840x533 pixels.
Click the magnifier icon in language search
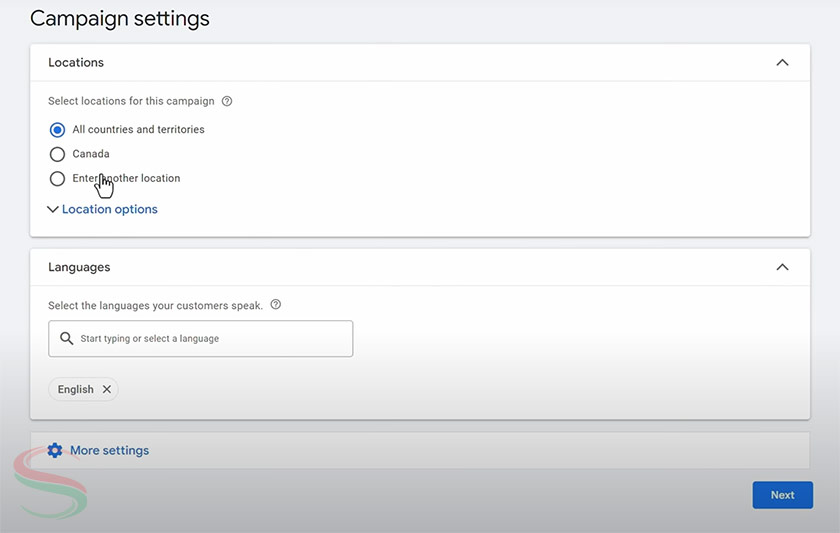click(x=67, y=339)
